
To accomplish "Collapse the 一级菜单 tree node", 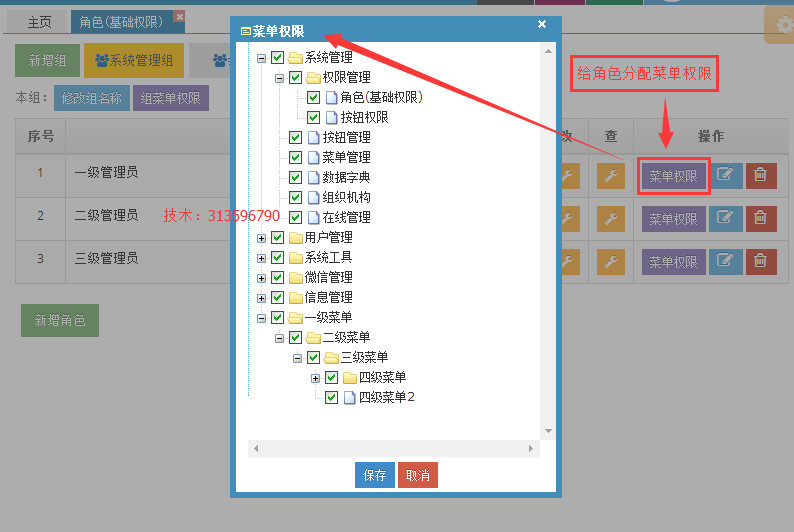I will coord(261,318).
